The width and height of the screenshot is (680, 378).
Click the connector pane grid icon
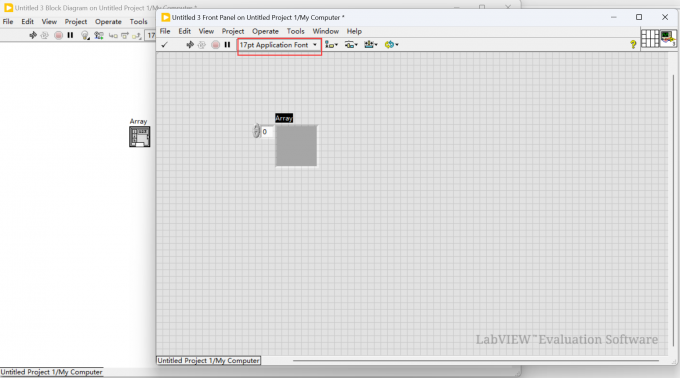(x=650, y=39)
